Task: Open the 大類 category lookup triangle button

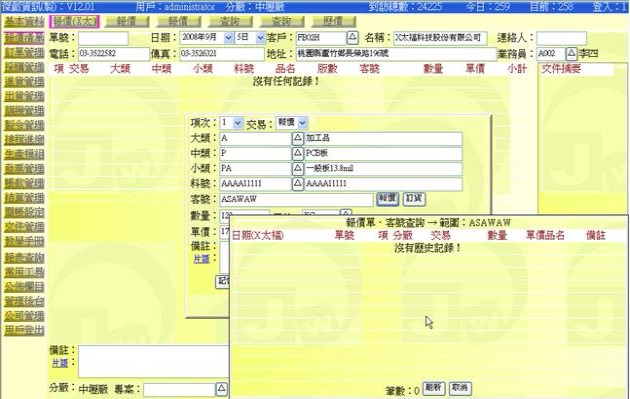Action: (x=297, y=138)
